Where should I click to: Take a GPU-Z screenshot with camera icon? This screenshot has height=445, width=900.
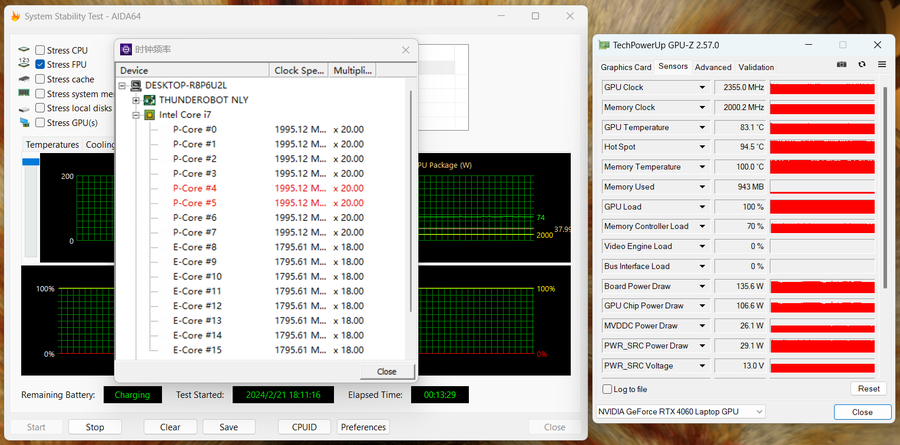[x=841, y=65]
